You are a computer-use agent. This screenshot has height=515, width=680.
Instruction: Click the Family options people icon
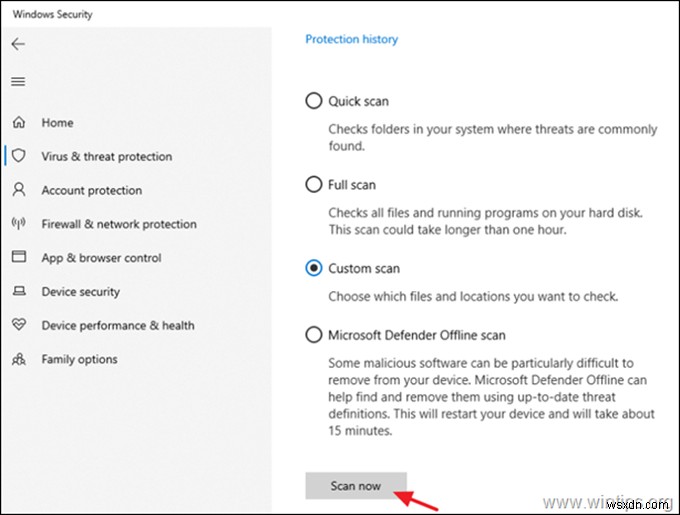click(19, 359)
